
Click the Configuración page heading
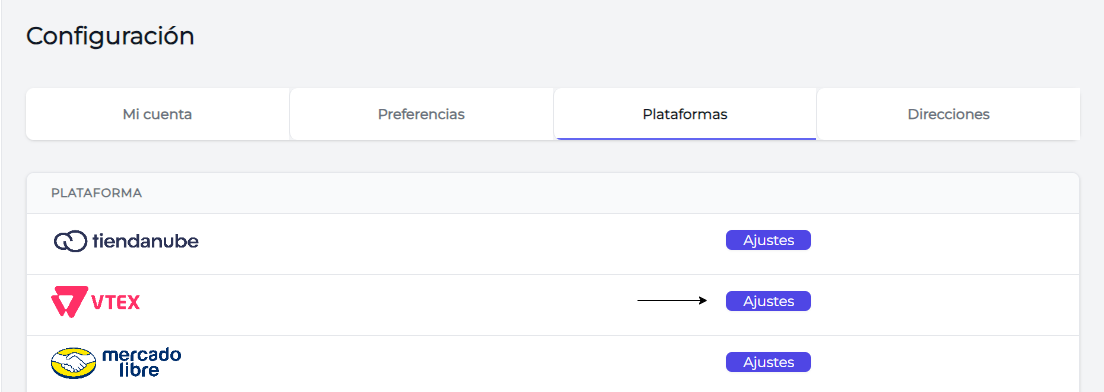(110, 36)
